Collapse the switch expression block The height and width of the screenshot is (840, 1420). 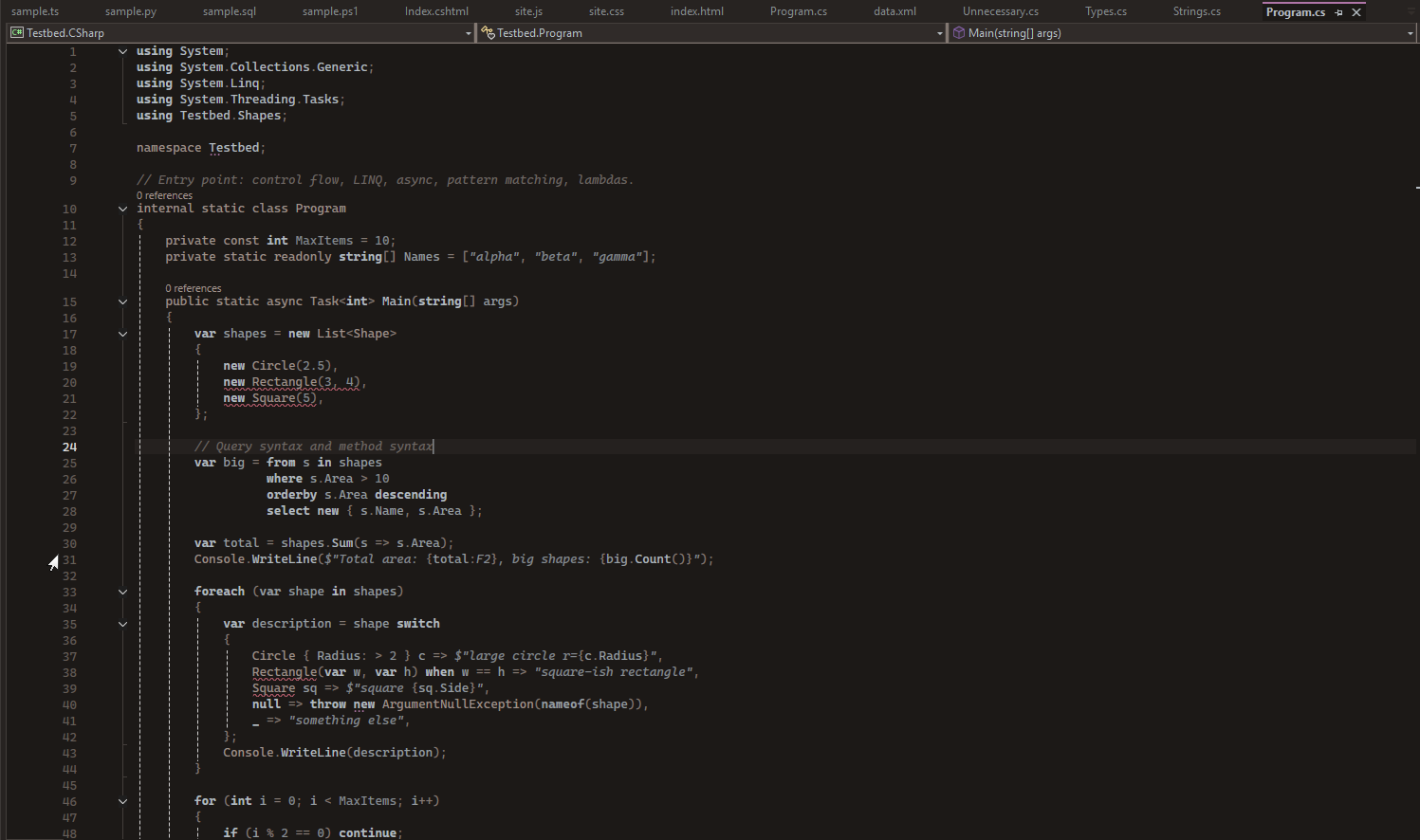(x=122, y=624)
